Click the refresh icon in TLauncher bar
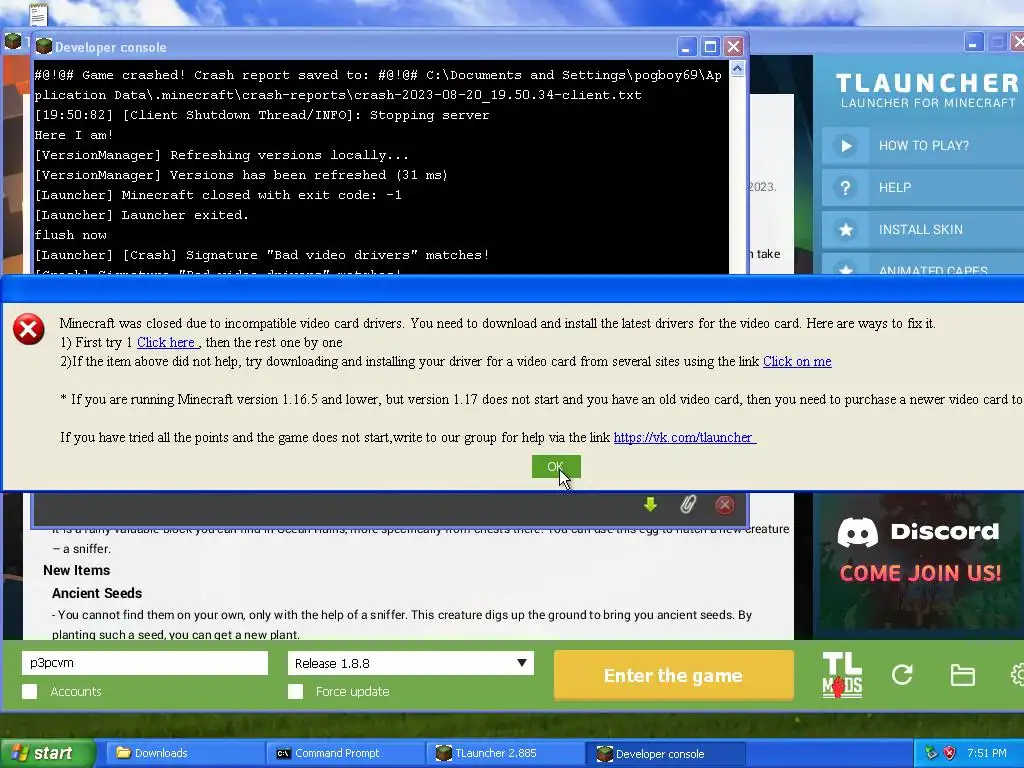The width and height of the screenshot is (1024, 768). [x=903, y=675]
